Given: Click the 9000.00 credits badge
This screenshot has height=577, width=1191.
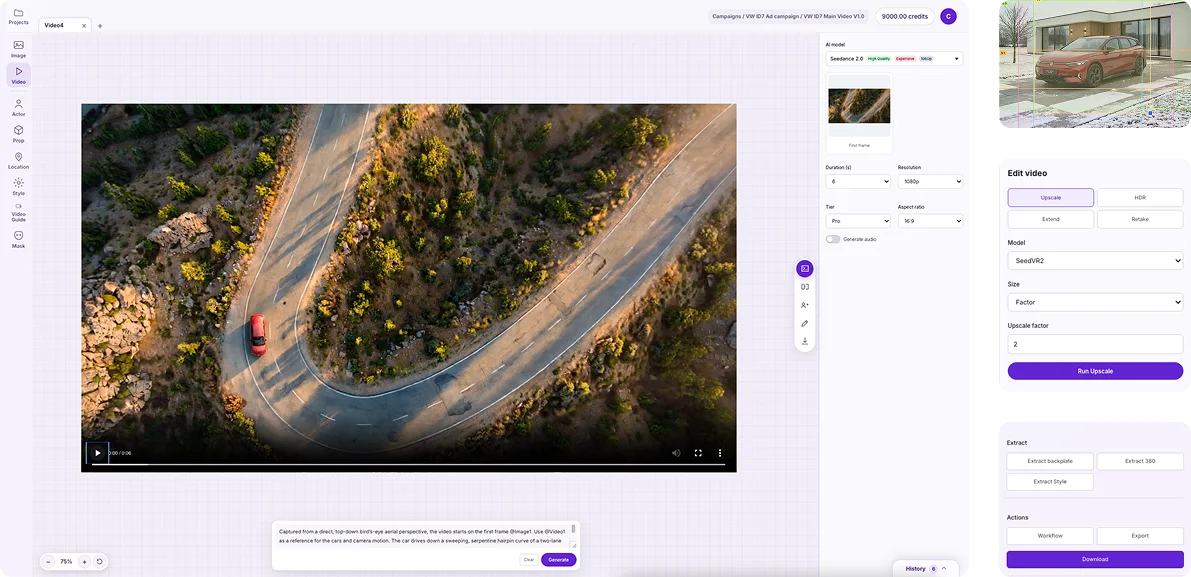Looking at the screenshot, I should tap(905, 17).
